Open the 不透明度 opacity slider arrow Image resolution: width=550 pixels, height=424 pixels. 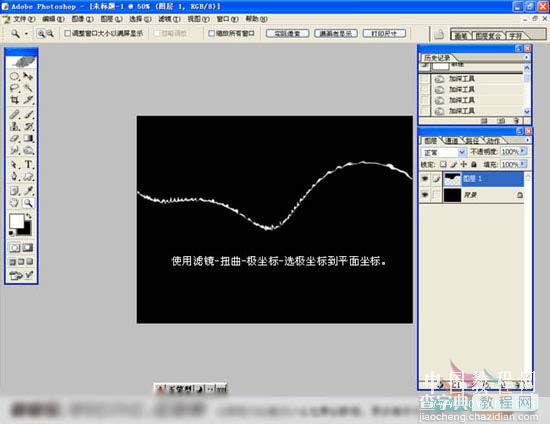[x=523, y=152]
